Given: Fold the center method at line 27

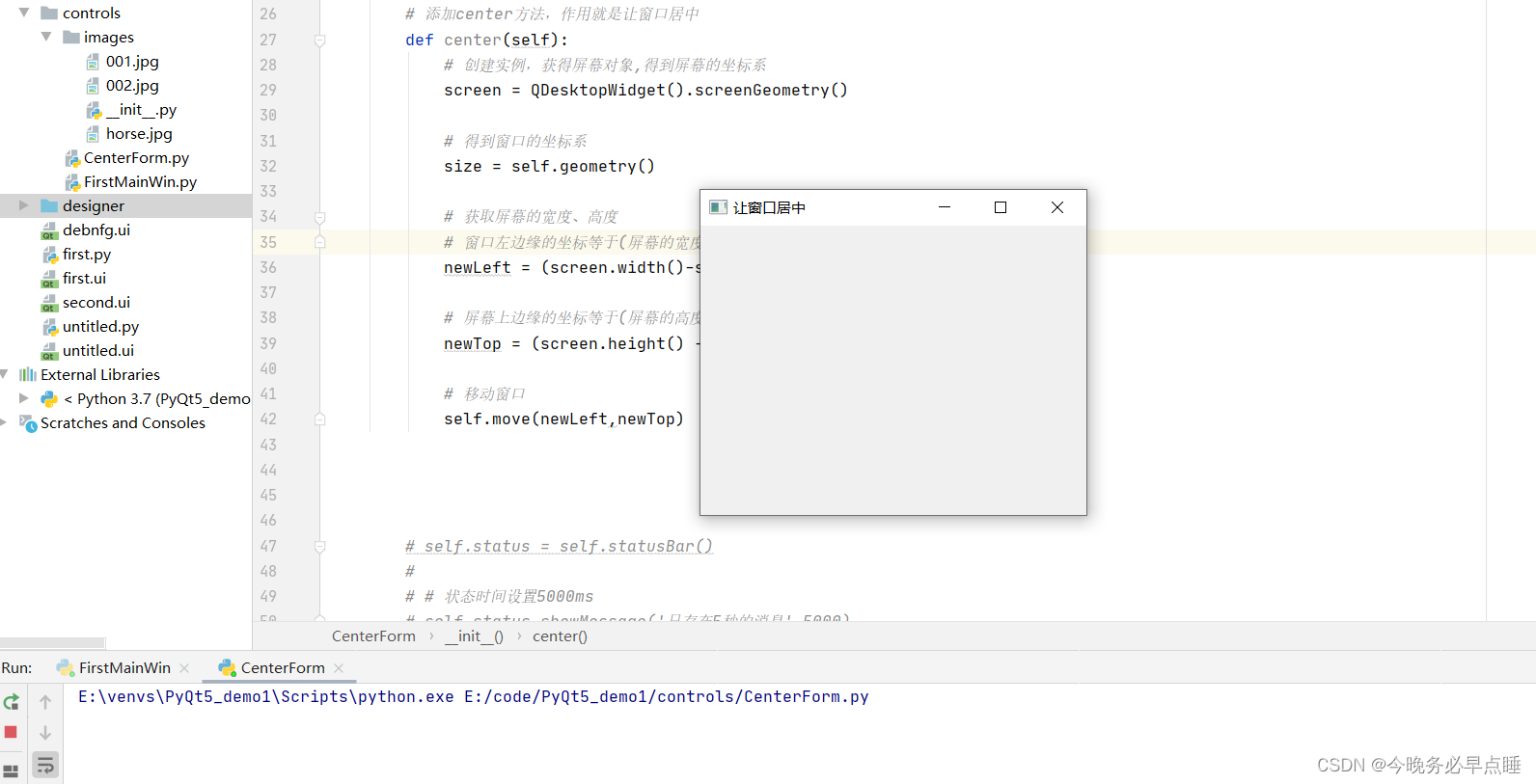Looking at the screenshot, I should click(x=319, y=41).
